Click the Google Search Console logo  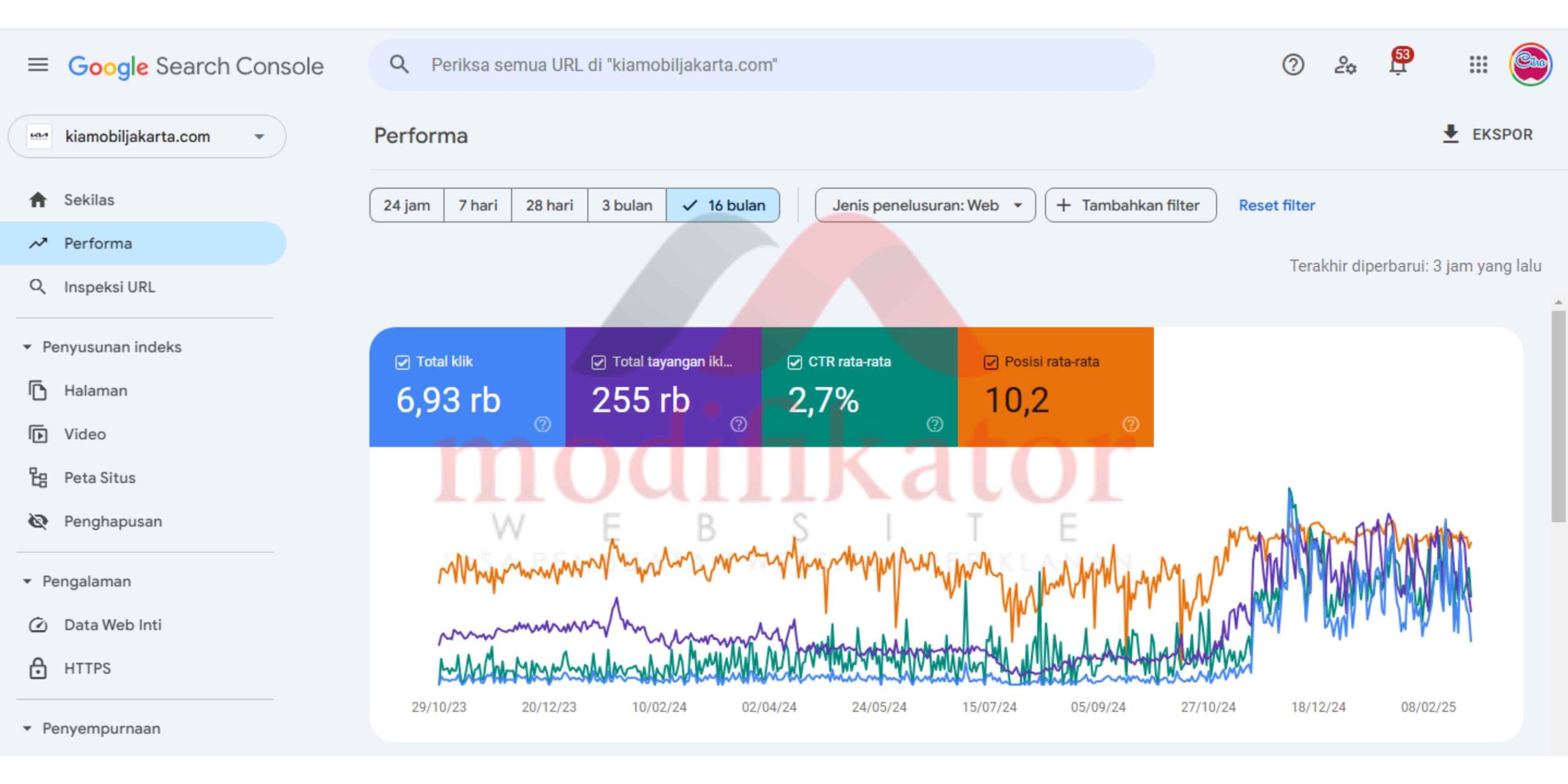point(195,66)
